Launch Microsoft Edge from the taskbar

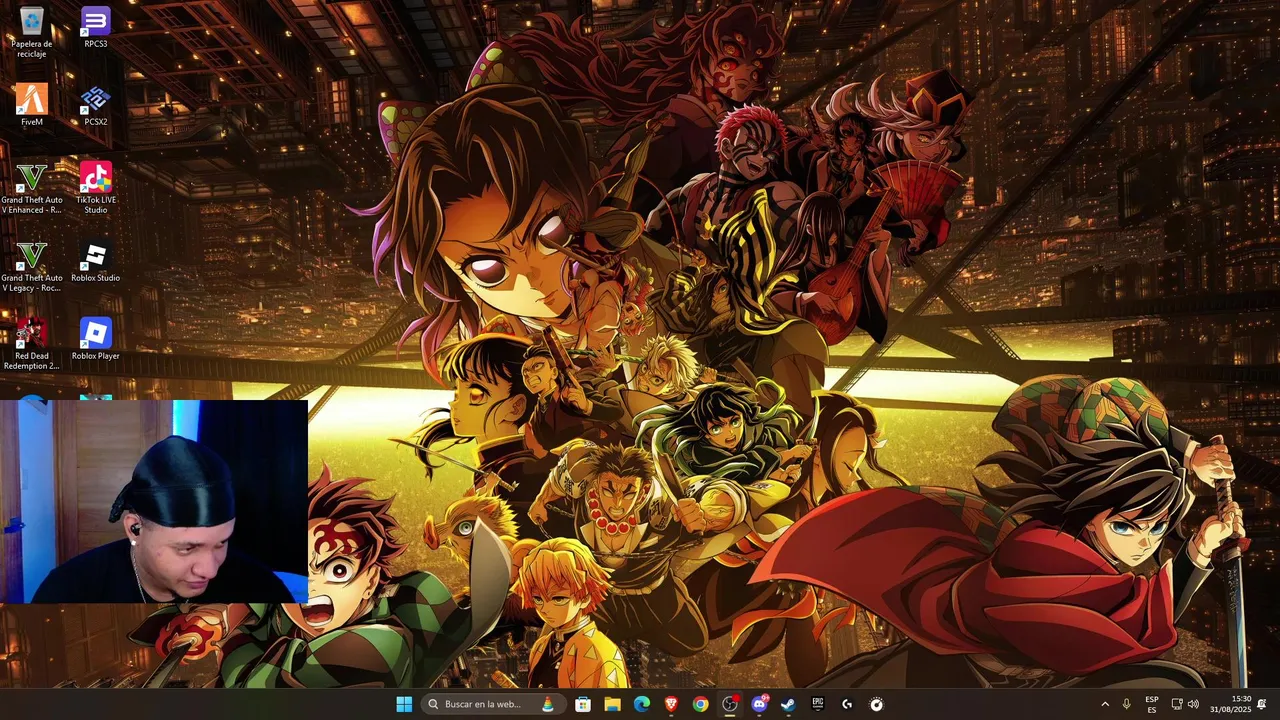[x=642, y=704]
